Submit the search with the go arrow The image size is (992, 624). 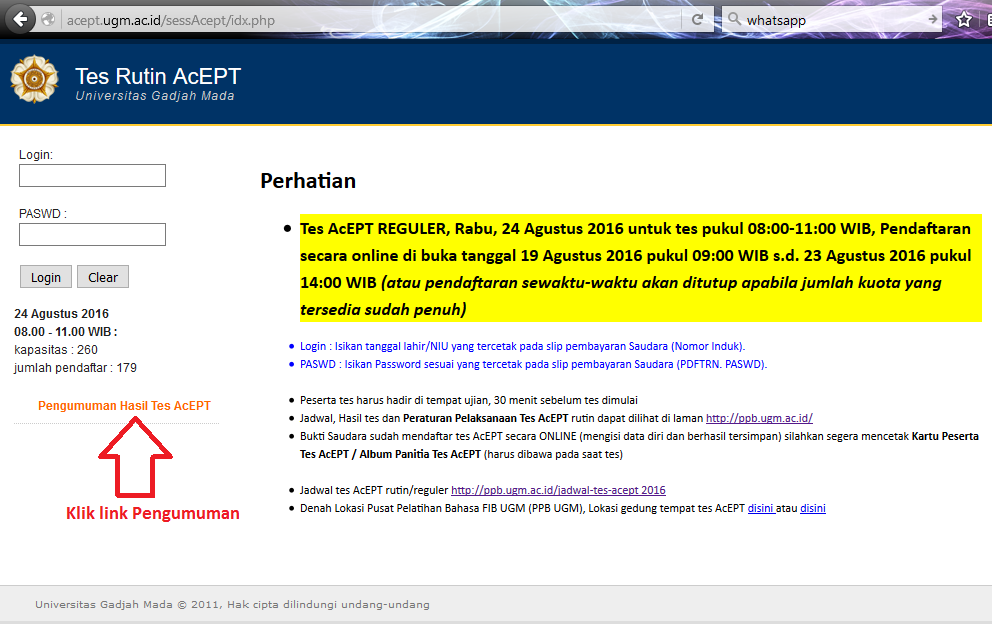tap(933, 20)
